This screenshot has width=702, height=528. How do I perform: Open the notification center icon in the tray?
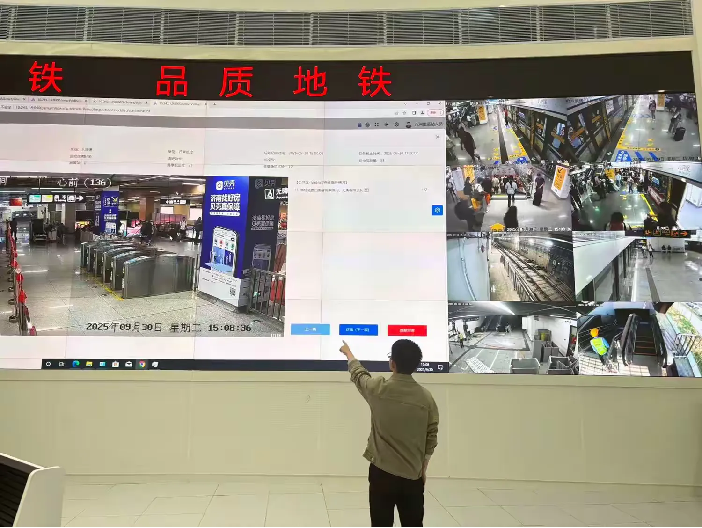click(x=441, y=367)
